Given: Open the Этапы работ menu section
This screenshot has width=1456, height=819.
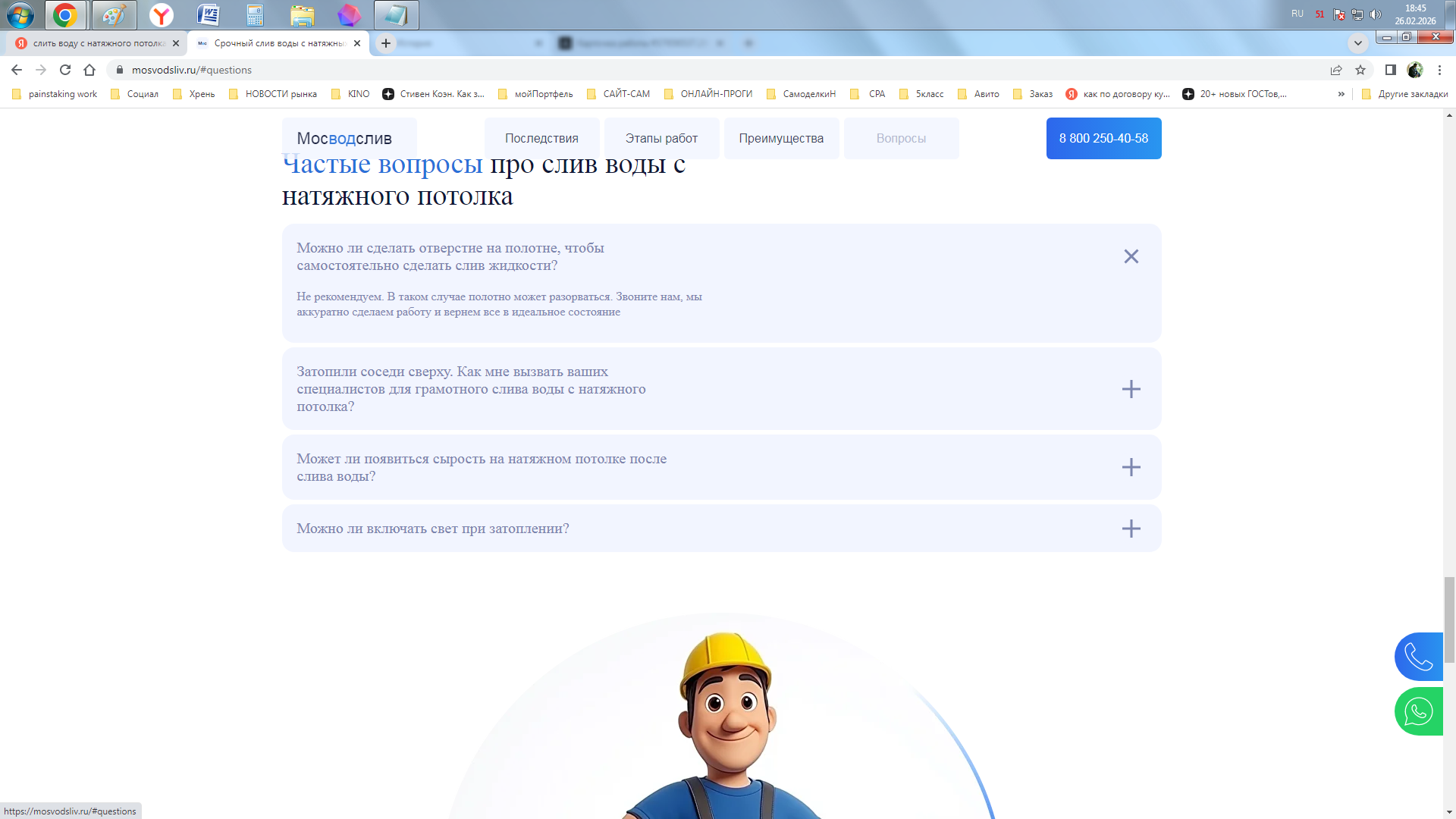Looking at the screenshot, I should point(661,138).
